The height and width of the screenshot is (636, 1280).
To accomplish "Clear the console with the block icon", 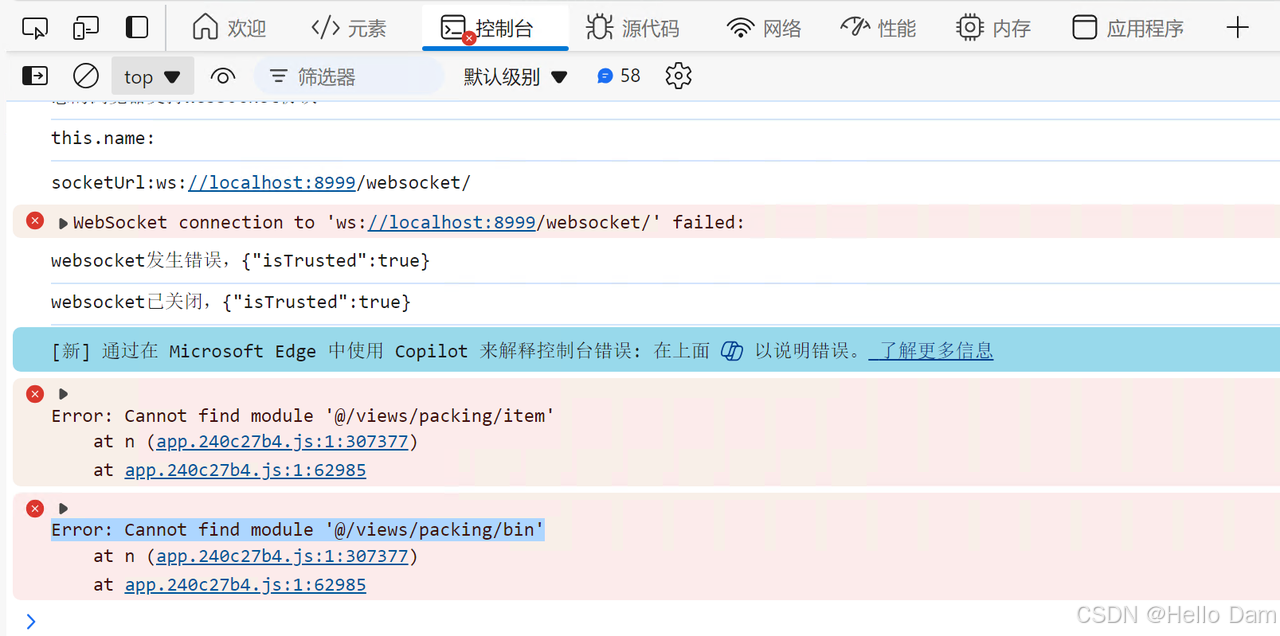I will coord(86,76).
